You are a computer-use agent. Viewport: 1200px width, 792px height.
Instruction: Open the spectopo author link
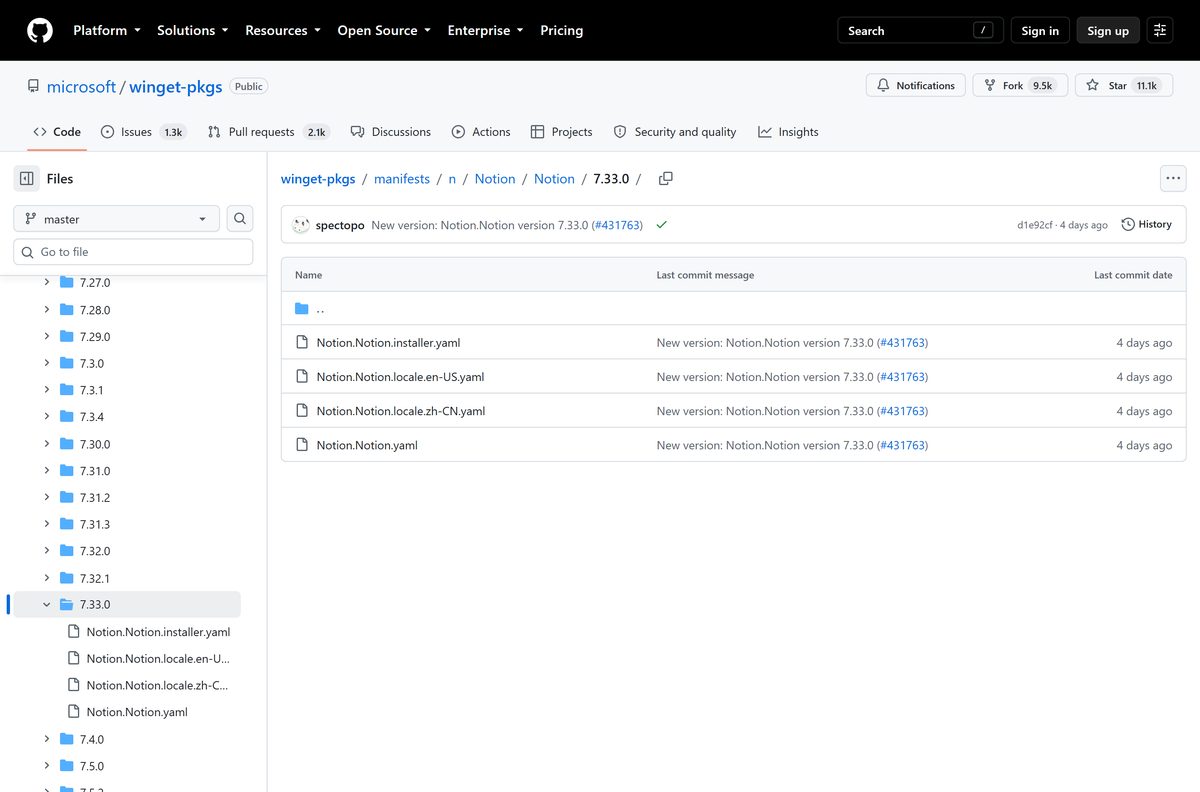coord(340,225)
